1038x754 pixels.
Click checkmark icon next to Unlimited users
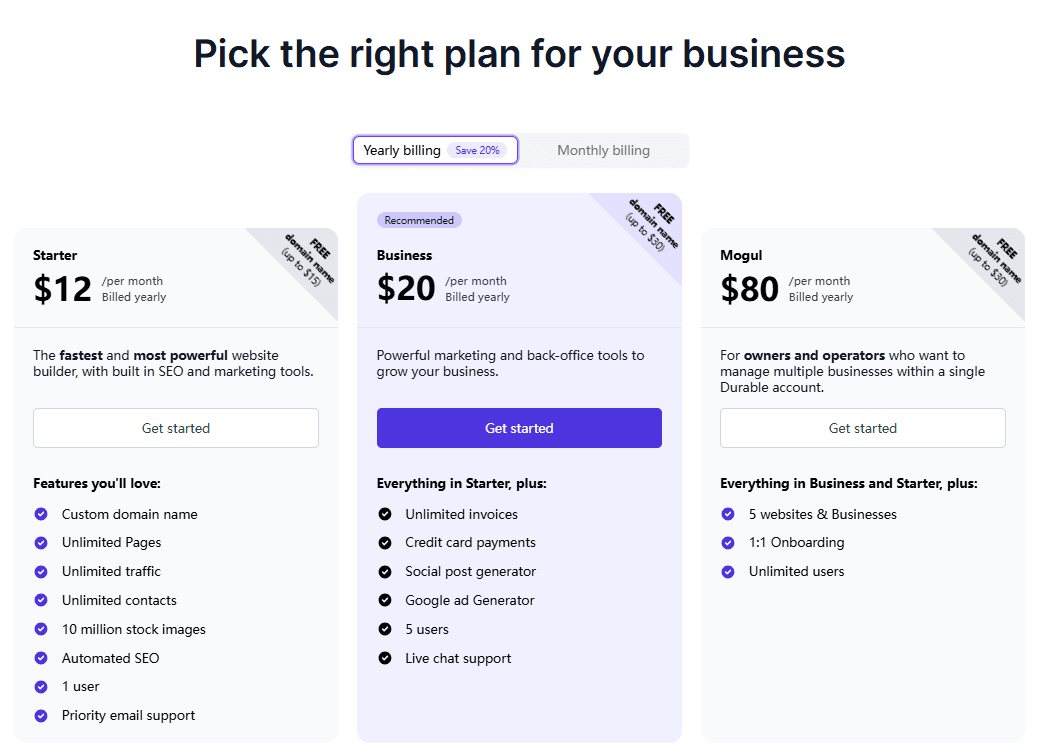point(728,572)
